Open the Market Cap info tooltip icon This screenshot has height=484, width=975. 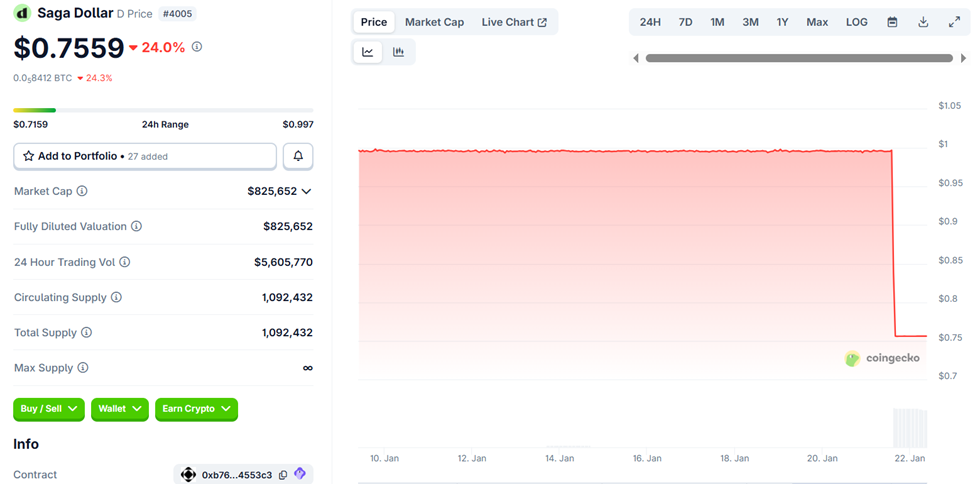point(82,191)
